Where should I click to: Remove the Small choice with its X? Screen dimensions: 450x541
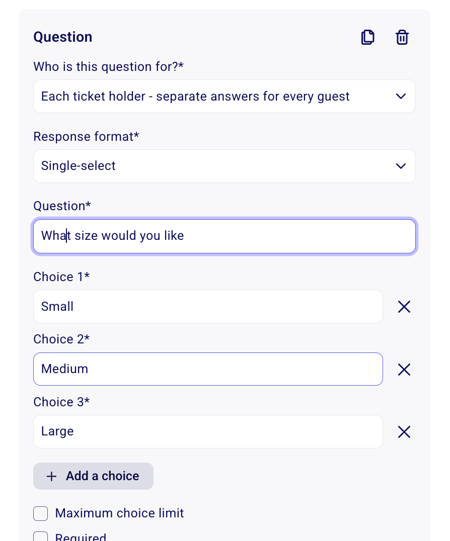click(404, 306)
